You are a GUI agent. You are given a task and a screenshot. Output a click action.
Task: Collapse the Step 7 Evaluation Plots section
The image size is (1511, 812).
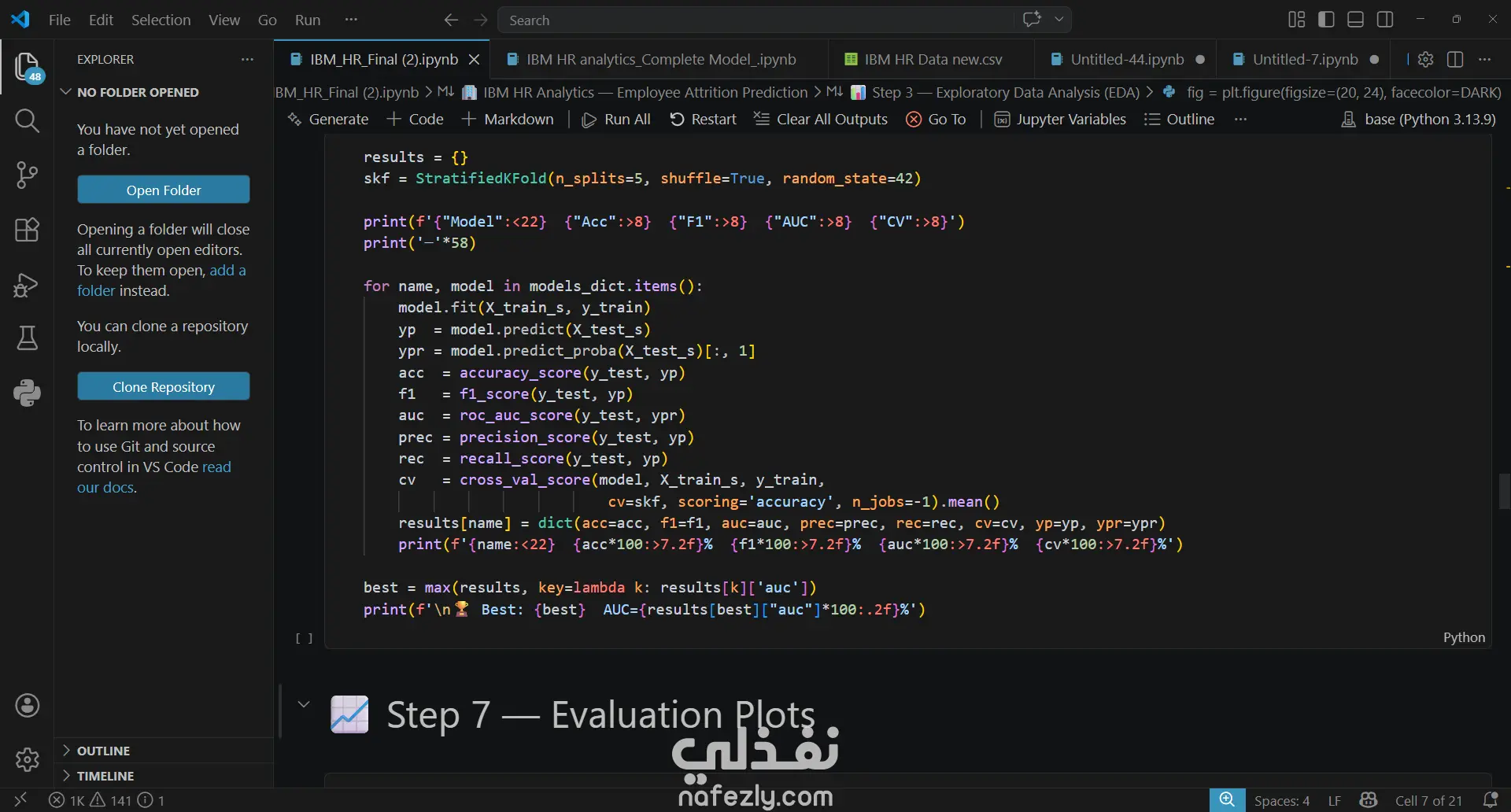[x=304, y=704]
